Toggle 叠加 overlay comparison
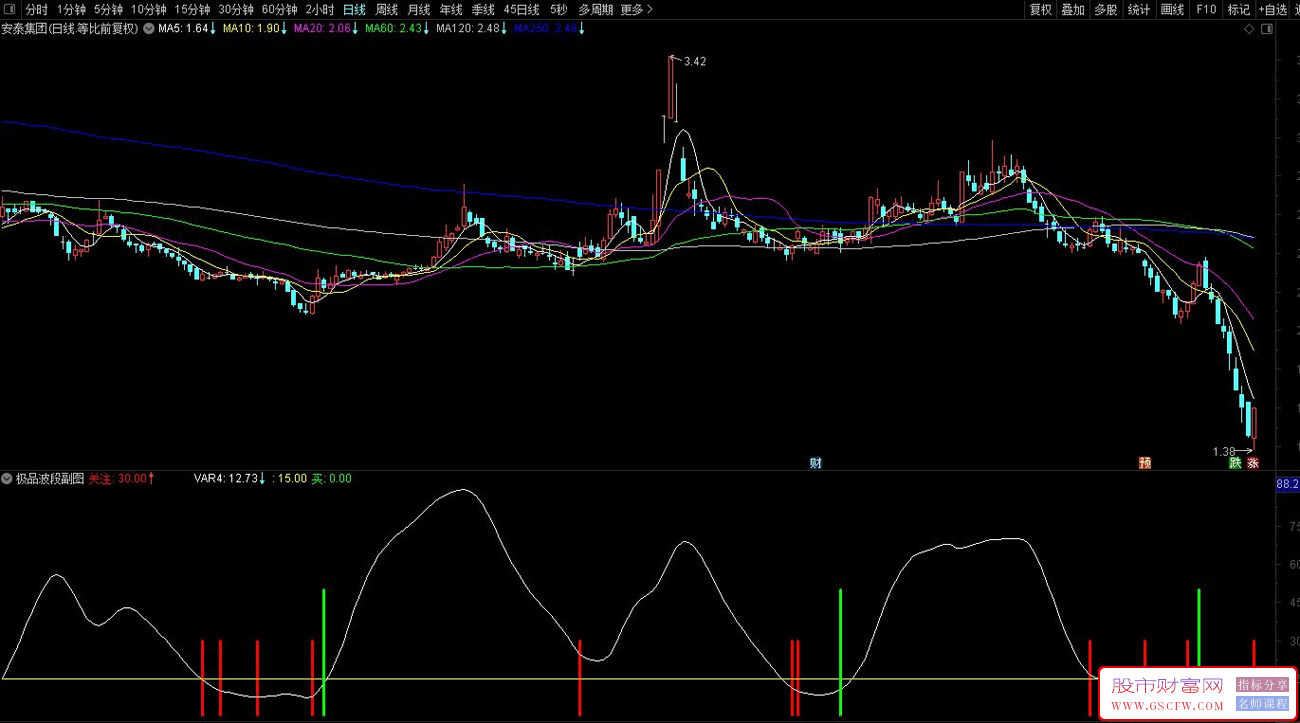Image resolution: width=1300 pixels, height=723 pixels. click(x=1073, y=10)
